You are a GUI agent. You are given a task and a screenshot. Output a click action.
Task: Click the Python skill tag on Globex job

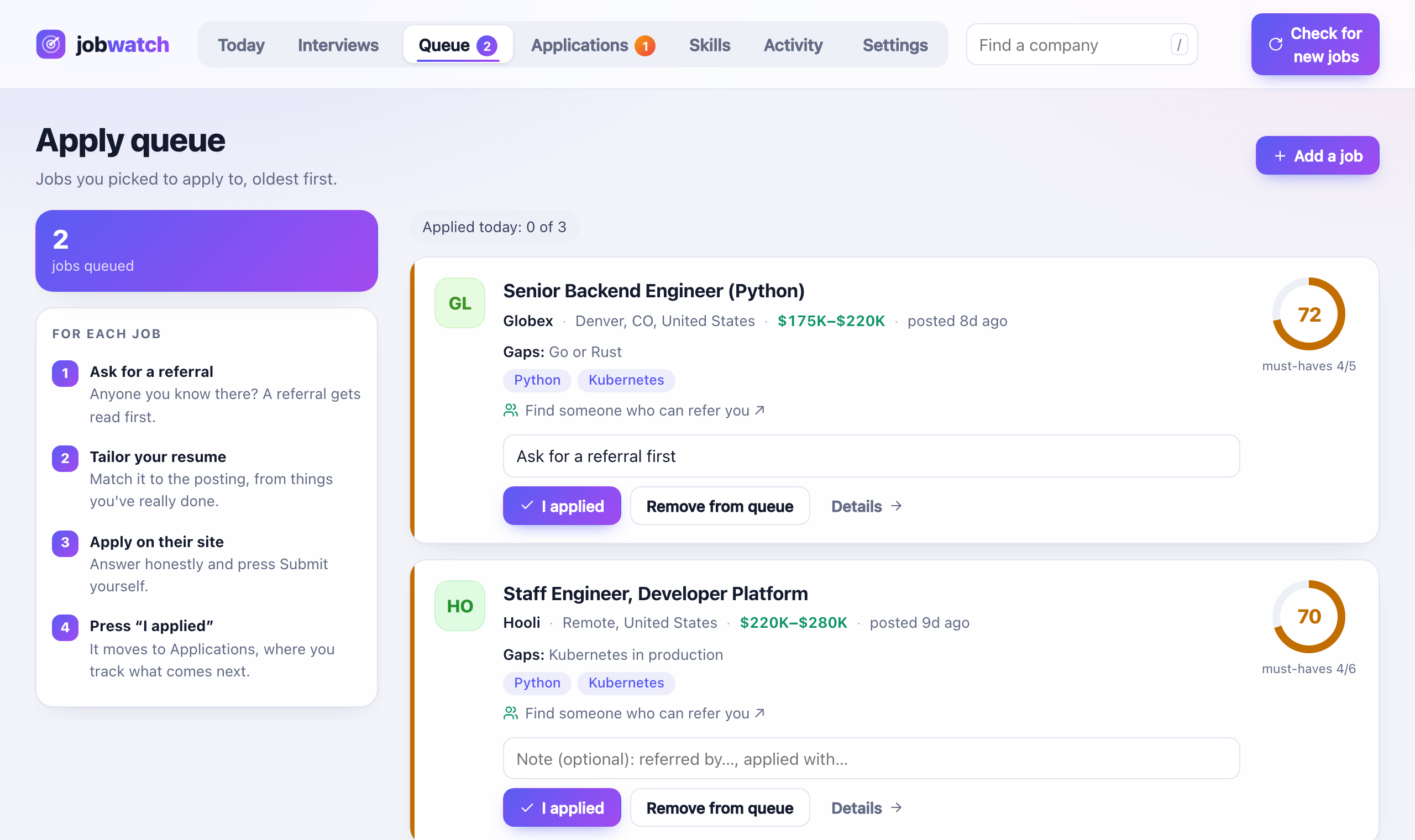tap(537, 380)
